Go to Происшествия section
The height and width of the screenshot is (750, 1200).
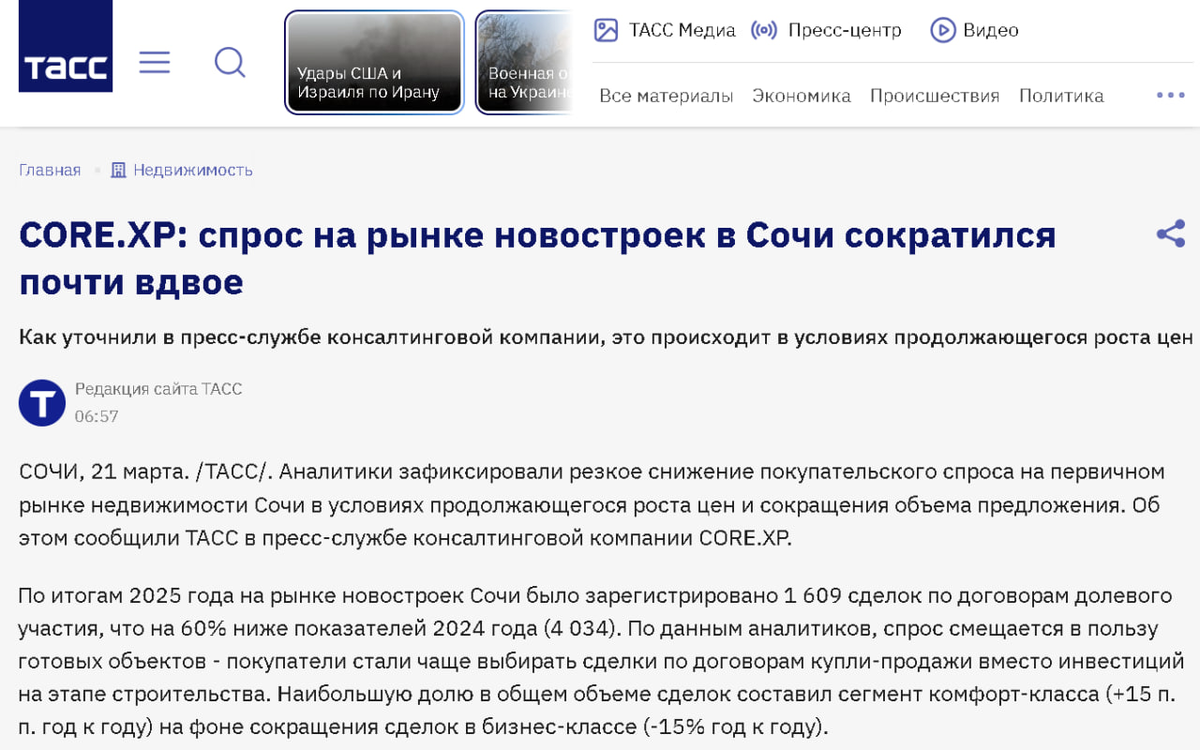click(935, 96)
